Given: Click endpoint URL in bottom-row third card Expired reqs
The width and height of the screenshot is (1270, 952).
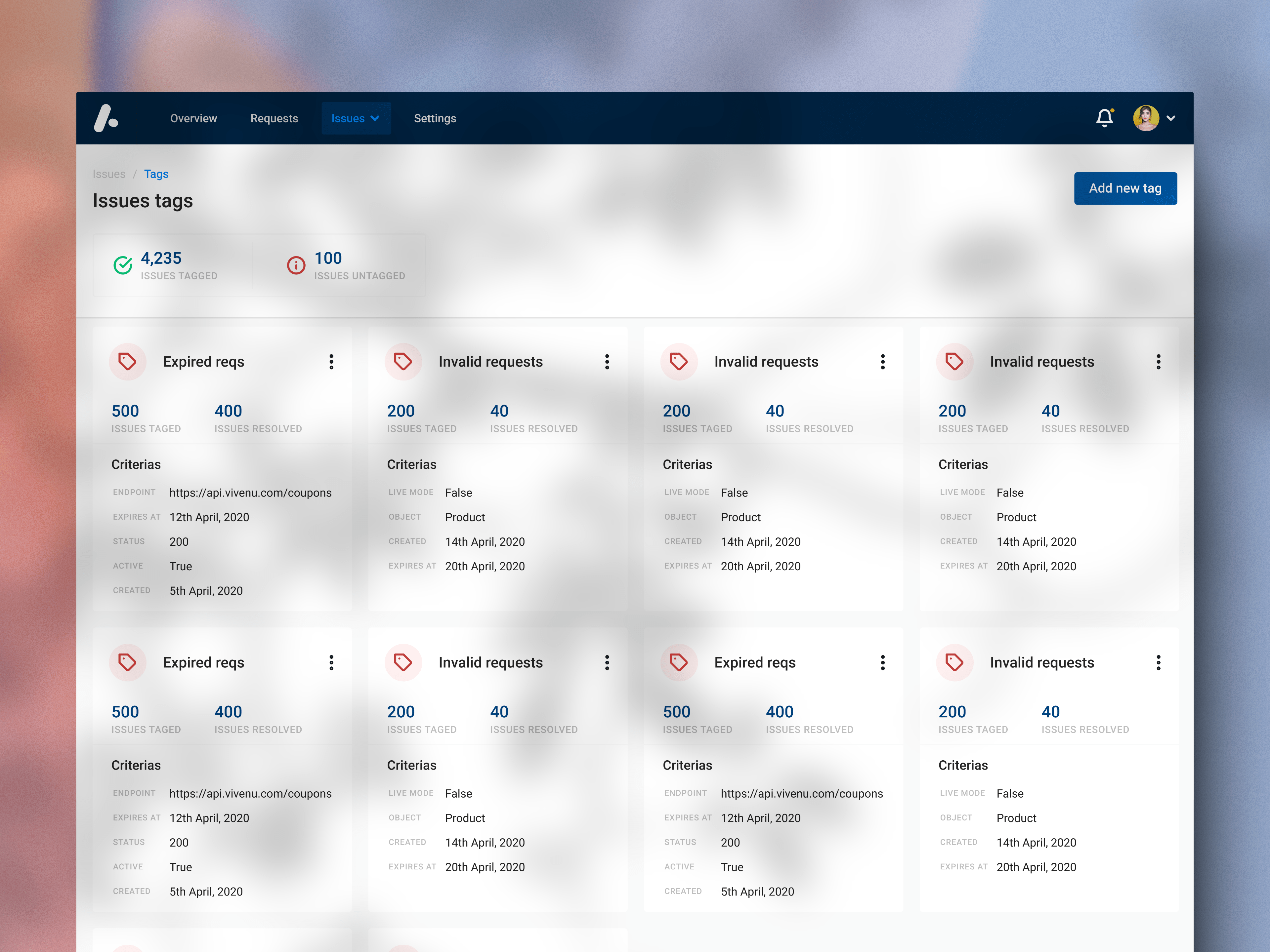Looking at the screenshot, I should (801, 793).
